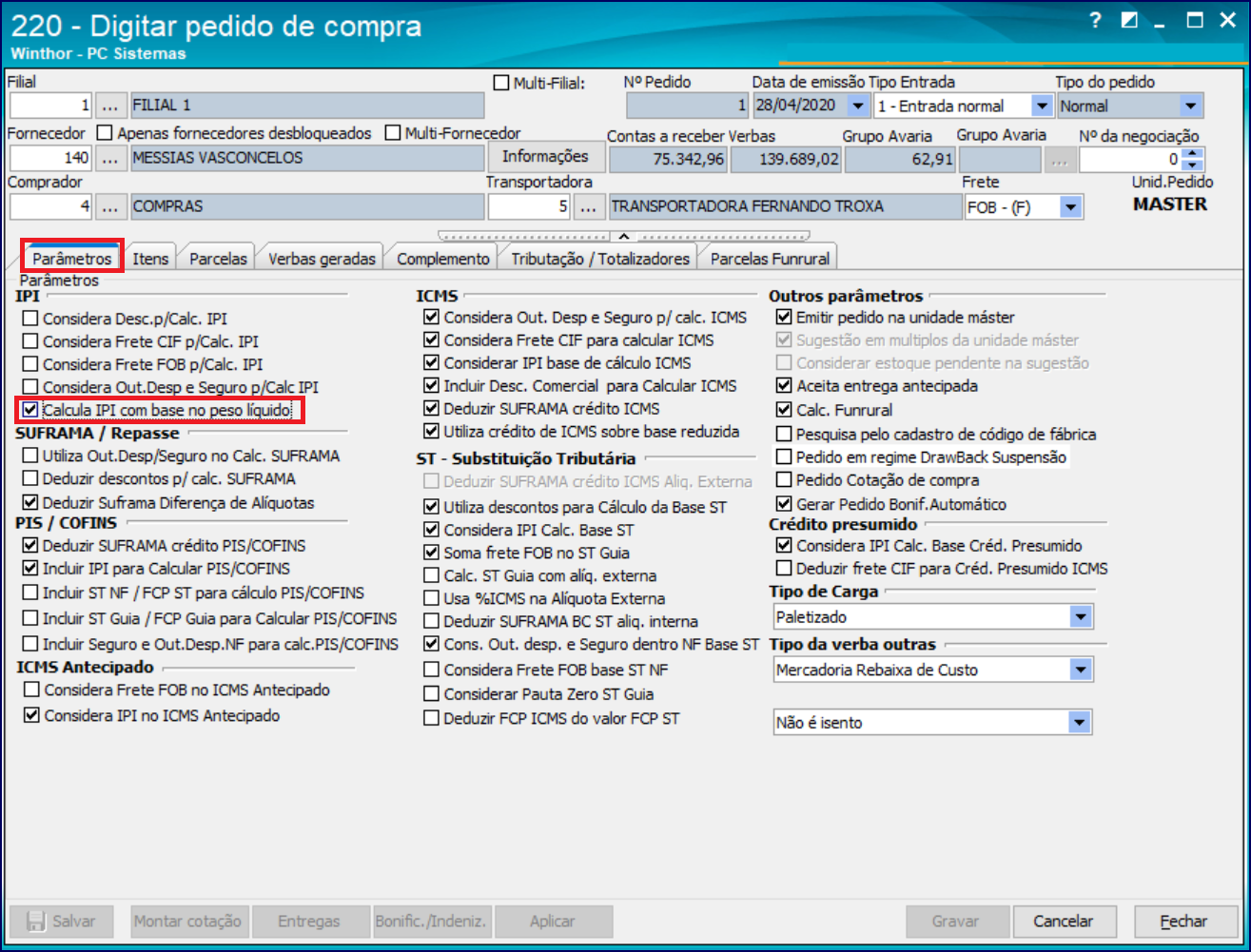Open Não é isento dropdown

pyautogui.click(x=1080, y=723)
